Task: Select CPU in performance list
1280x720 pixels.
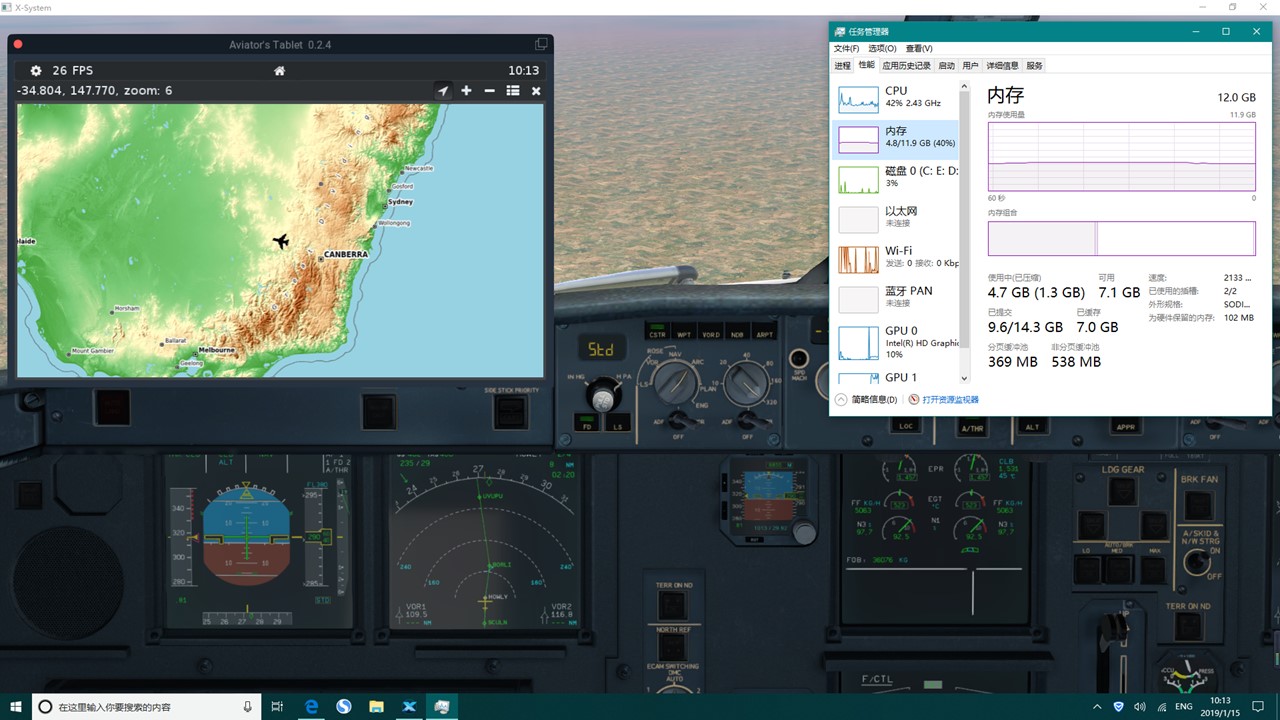Action: pos(895,98)
